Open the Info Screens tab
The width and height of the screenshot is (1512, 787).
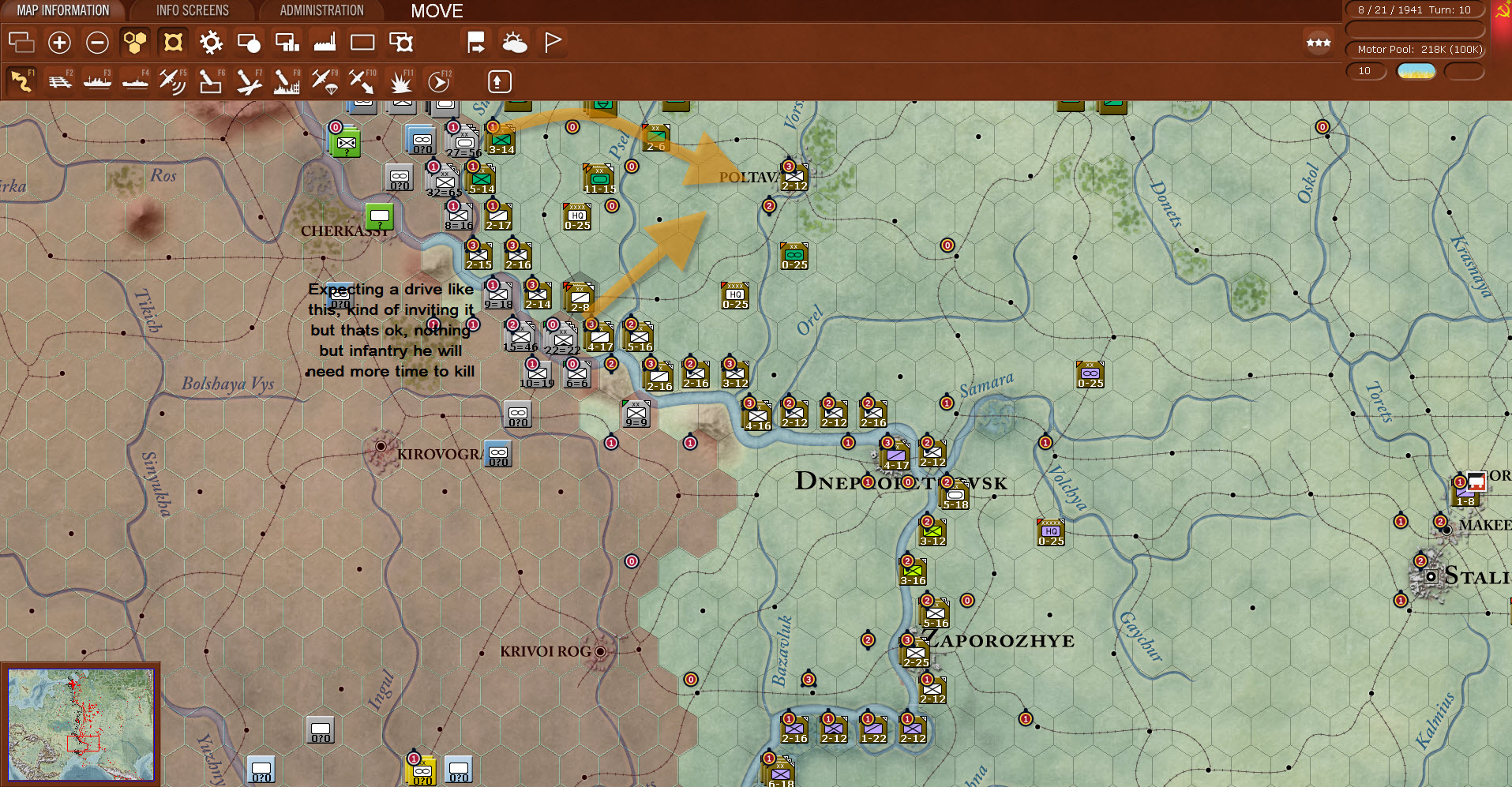click(x=192, y=10)
